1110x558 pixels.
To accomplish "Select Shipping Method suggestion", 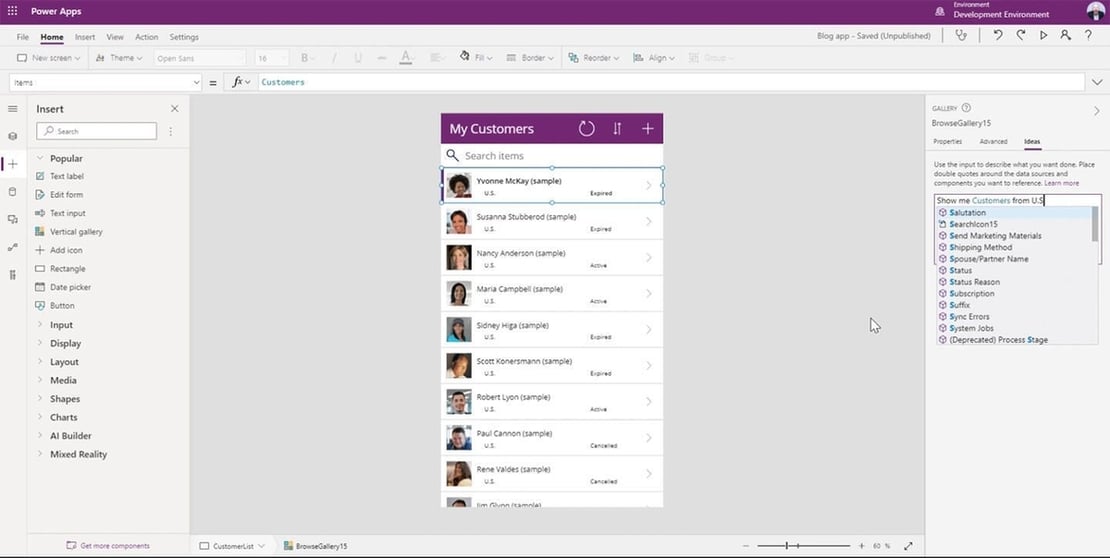I will click(x=1014, y=247).
